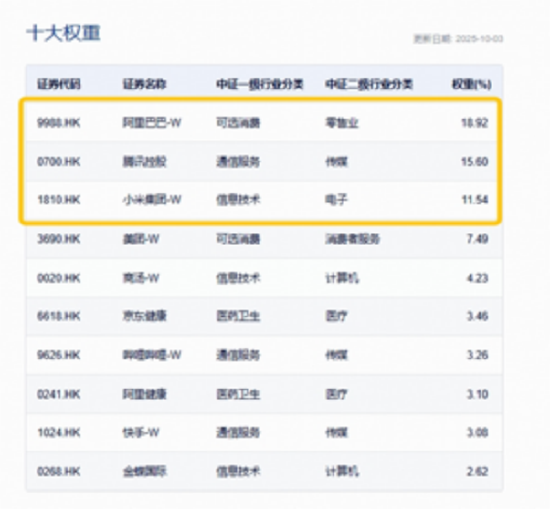Click 医疗 in the 0241.HK row
550x509 pixels.
click(x=336, y=395)
